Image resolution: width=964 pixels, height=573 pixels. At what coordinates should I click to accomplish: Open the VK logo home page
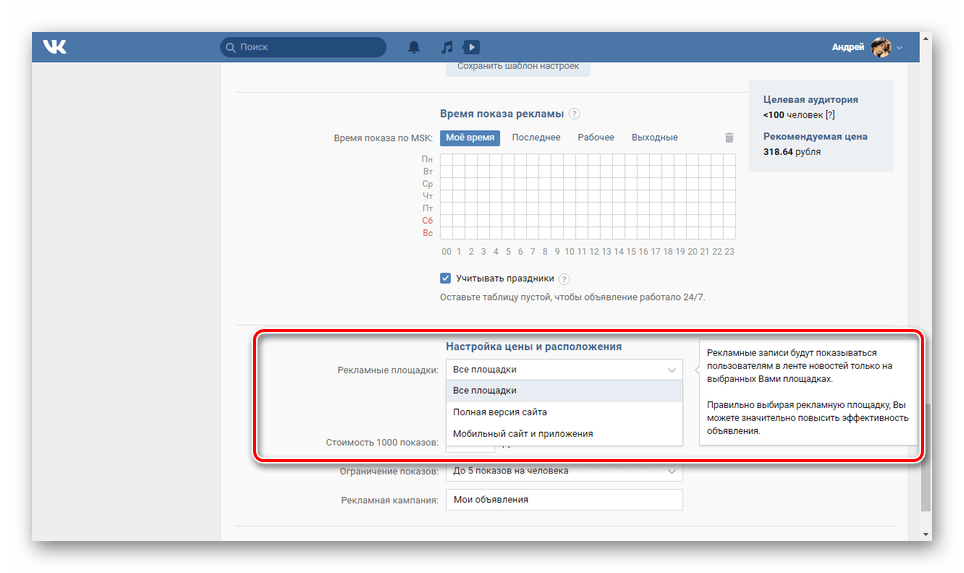click(55, 47)
